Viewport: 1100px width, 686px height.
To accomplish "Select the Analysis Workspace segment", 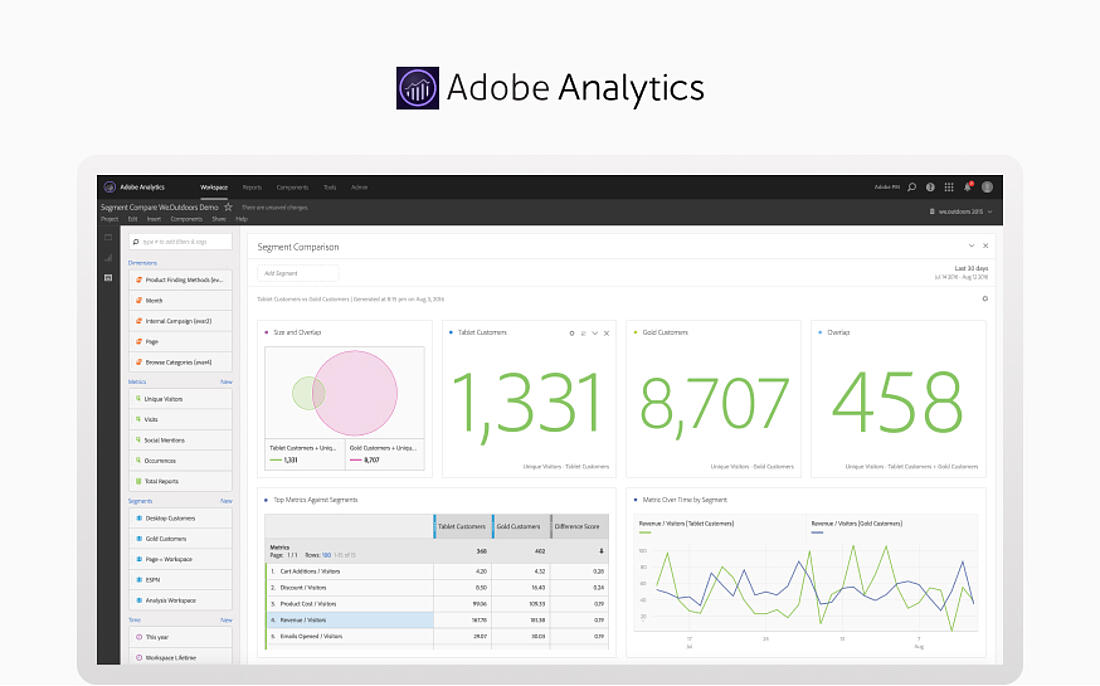I will [x=180, y=601].
